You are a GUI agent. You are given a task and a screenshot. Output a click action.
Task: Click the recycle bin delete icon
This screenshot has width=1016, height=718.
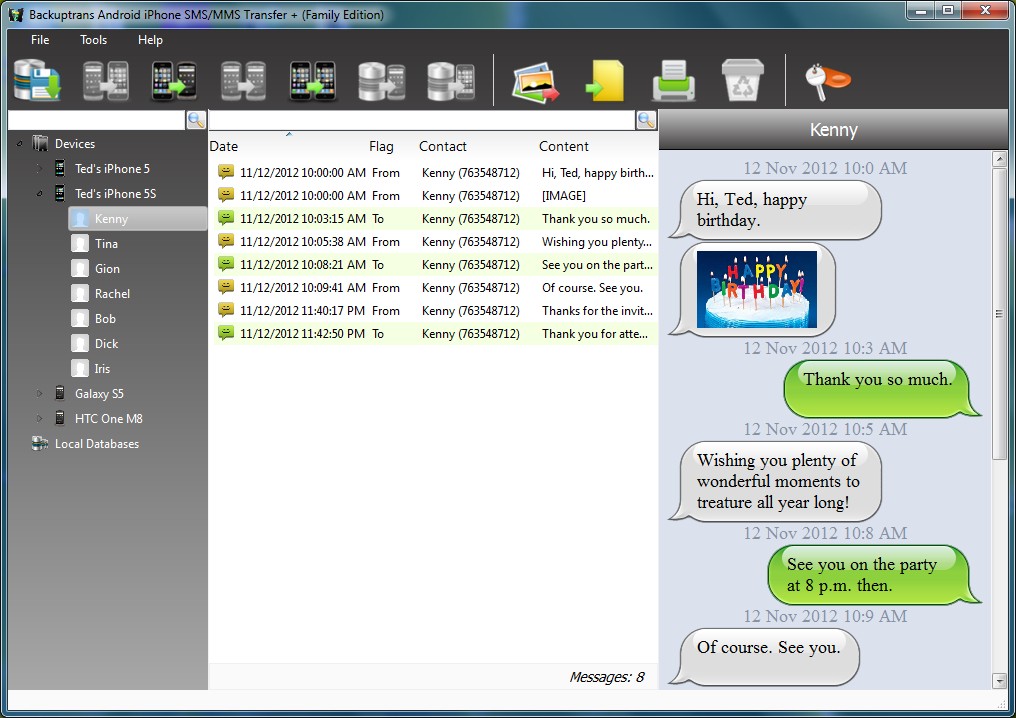tap(743, 80)
